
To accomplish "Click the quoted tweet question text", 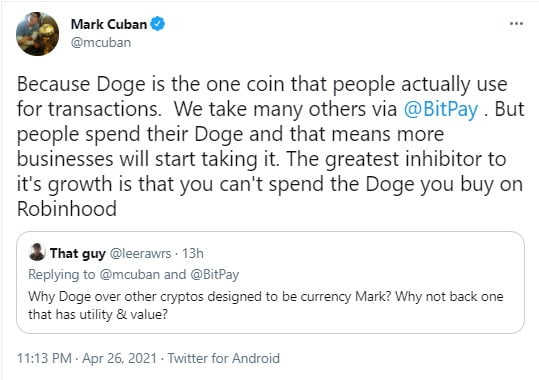I will tap(266, 305).
